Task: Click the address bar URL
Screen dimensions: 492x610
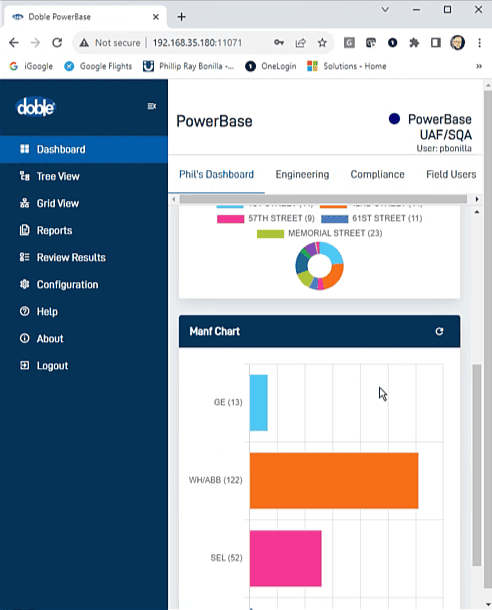Action: point(197,43)
